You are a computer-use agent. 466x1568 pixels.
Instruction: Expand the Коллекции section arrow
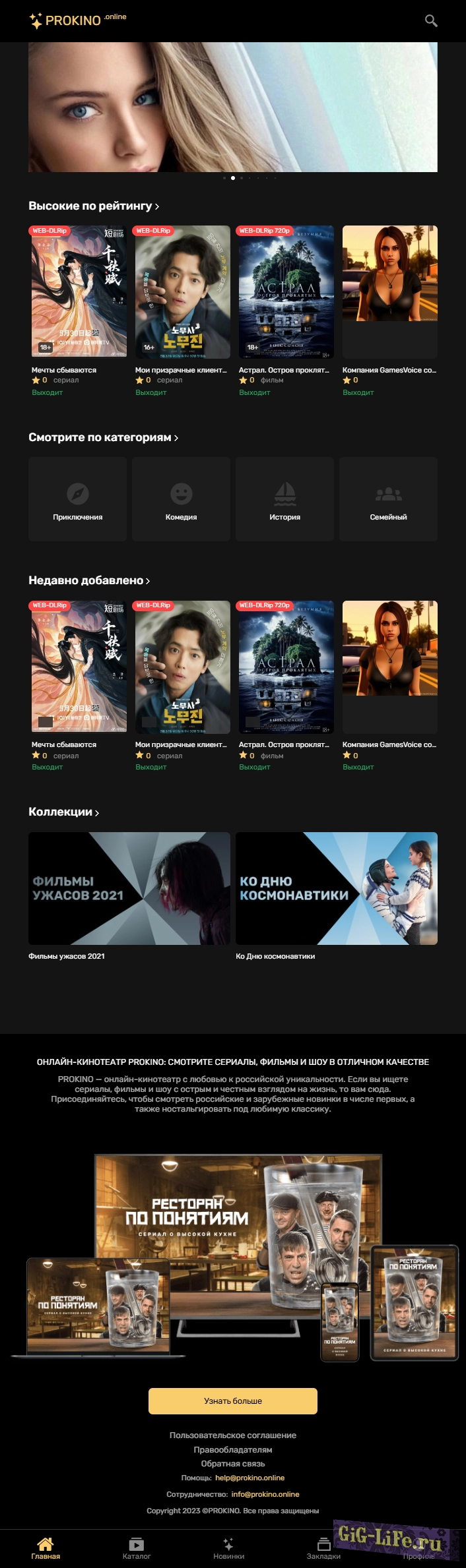[x=97, y=813]
